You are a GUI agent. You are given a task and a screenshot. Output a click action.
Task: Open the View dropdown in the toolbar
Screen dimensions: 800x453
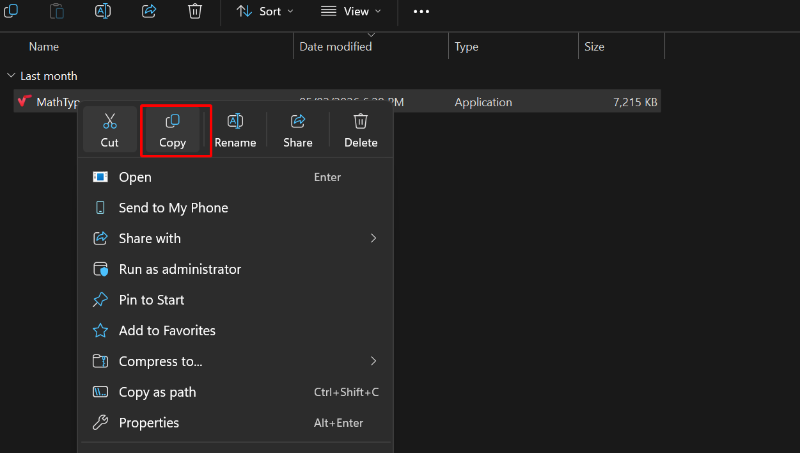pyautogui.click(x=351, y=11)
